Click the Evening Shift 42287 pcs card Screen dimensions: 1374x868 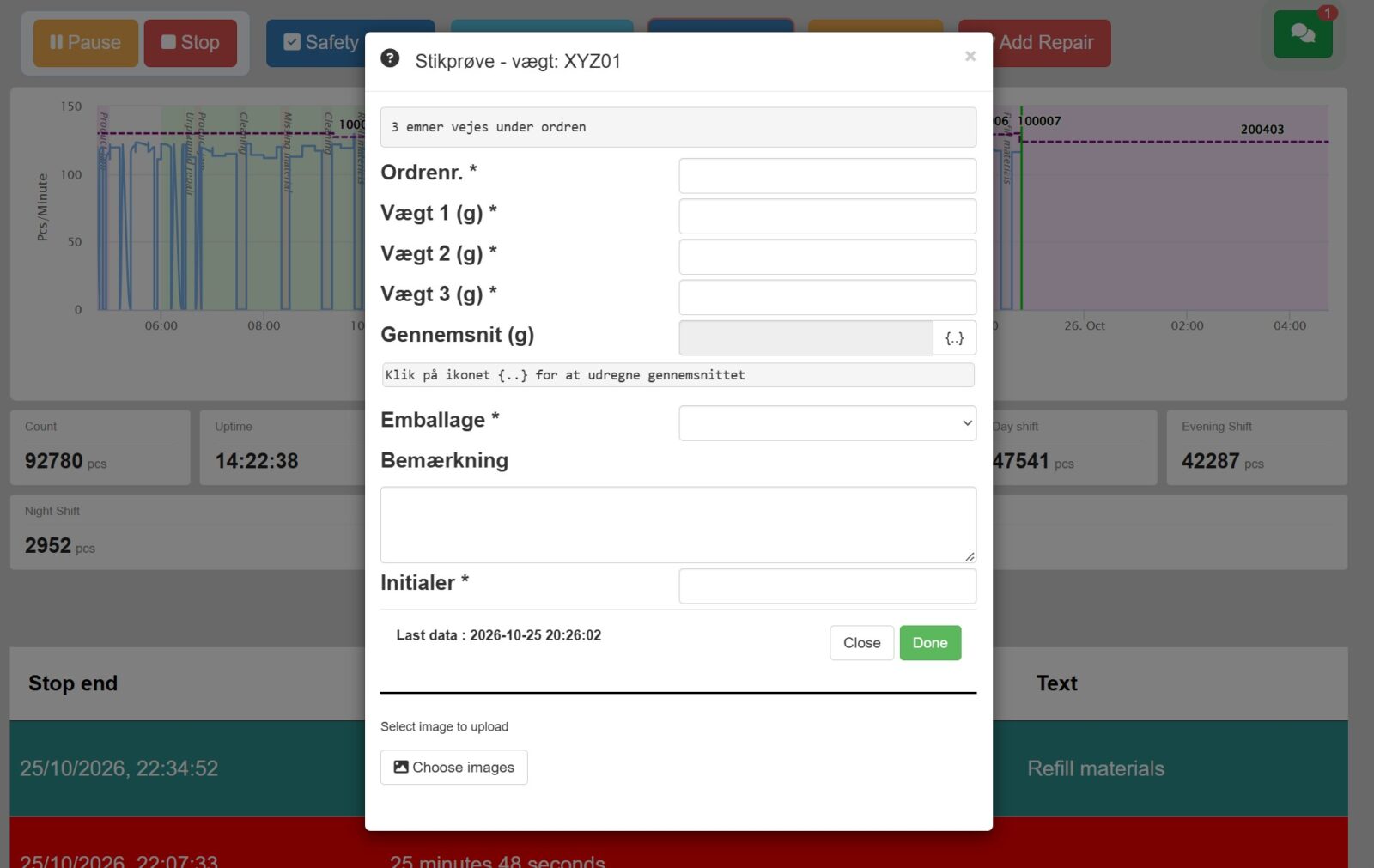point(1256,447)
